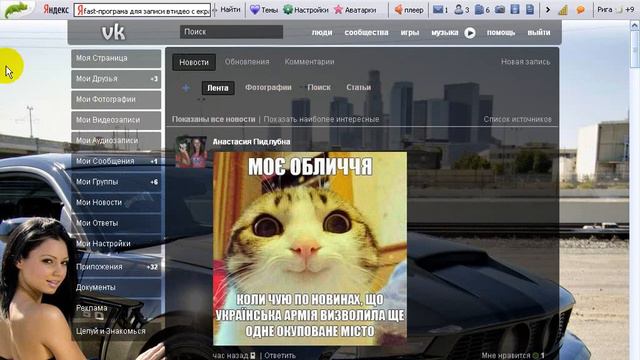Open the Яндекс logo link
The image size is (640, 360).
[x=56, y=9]
